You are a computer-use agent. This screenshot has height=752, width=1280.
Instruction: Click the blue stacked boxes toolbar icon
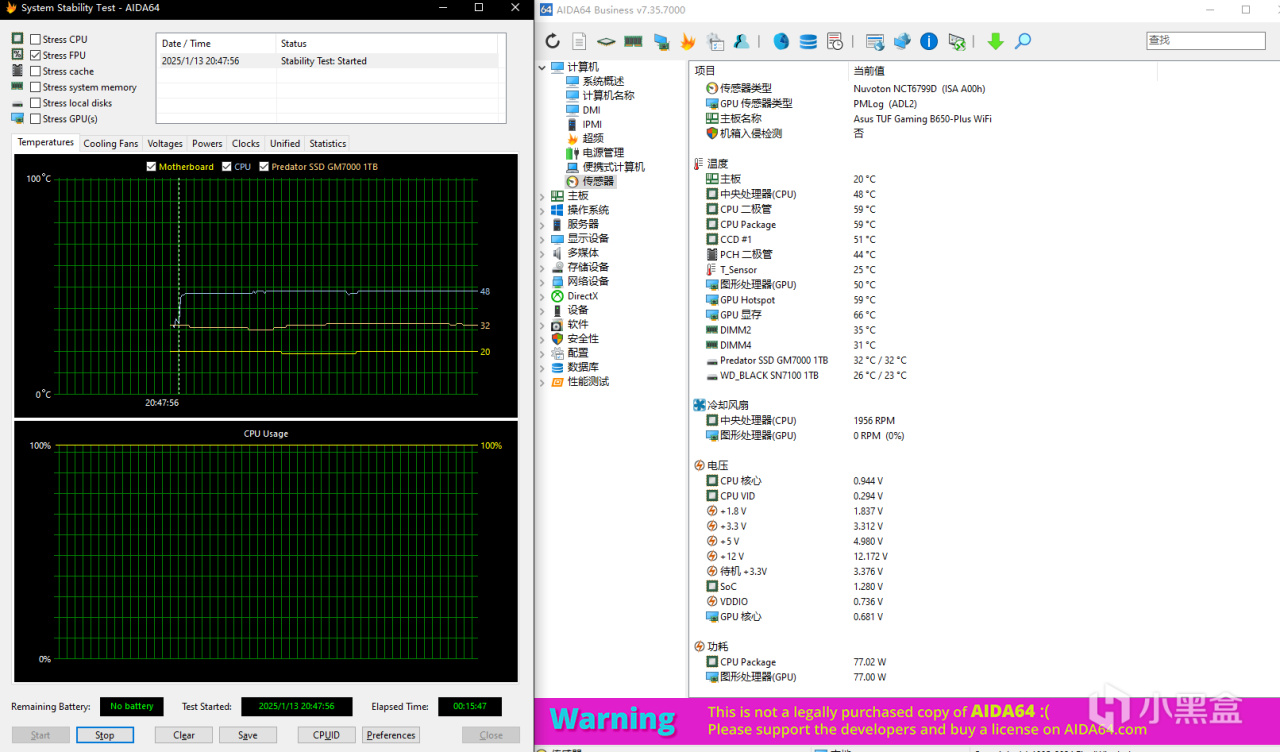(902, 41)
